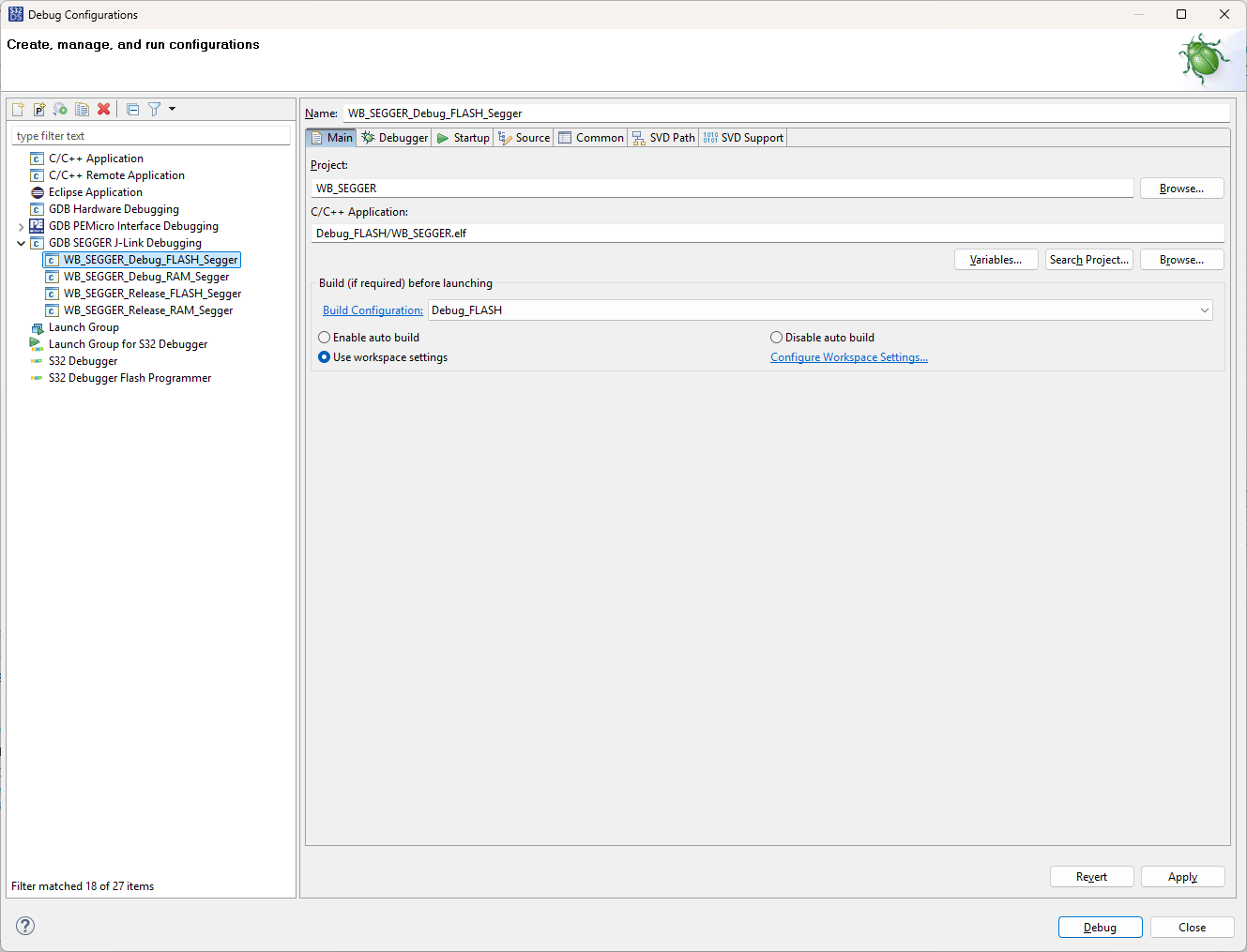
Task: Click the Export launch configuration icon
Action: point(60,109)
